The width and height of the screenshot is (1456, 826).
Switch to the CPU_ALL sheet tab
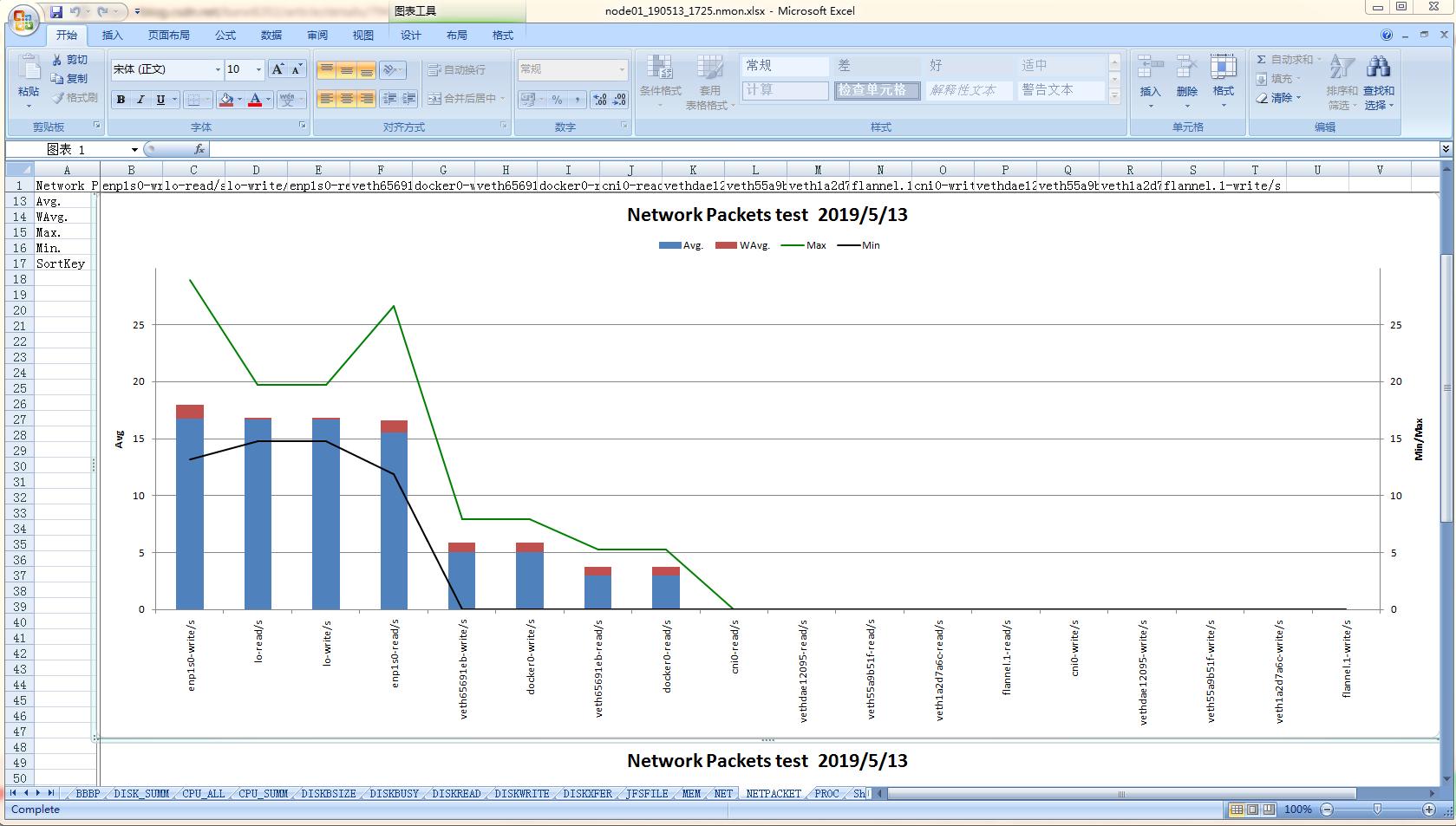click(203, 794)
